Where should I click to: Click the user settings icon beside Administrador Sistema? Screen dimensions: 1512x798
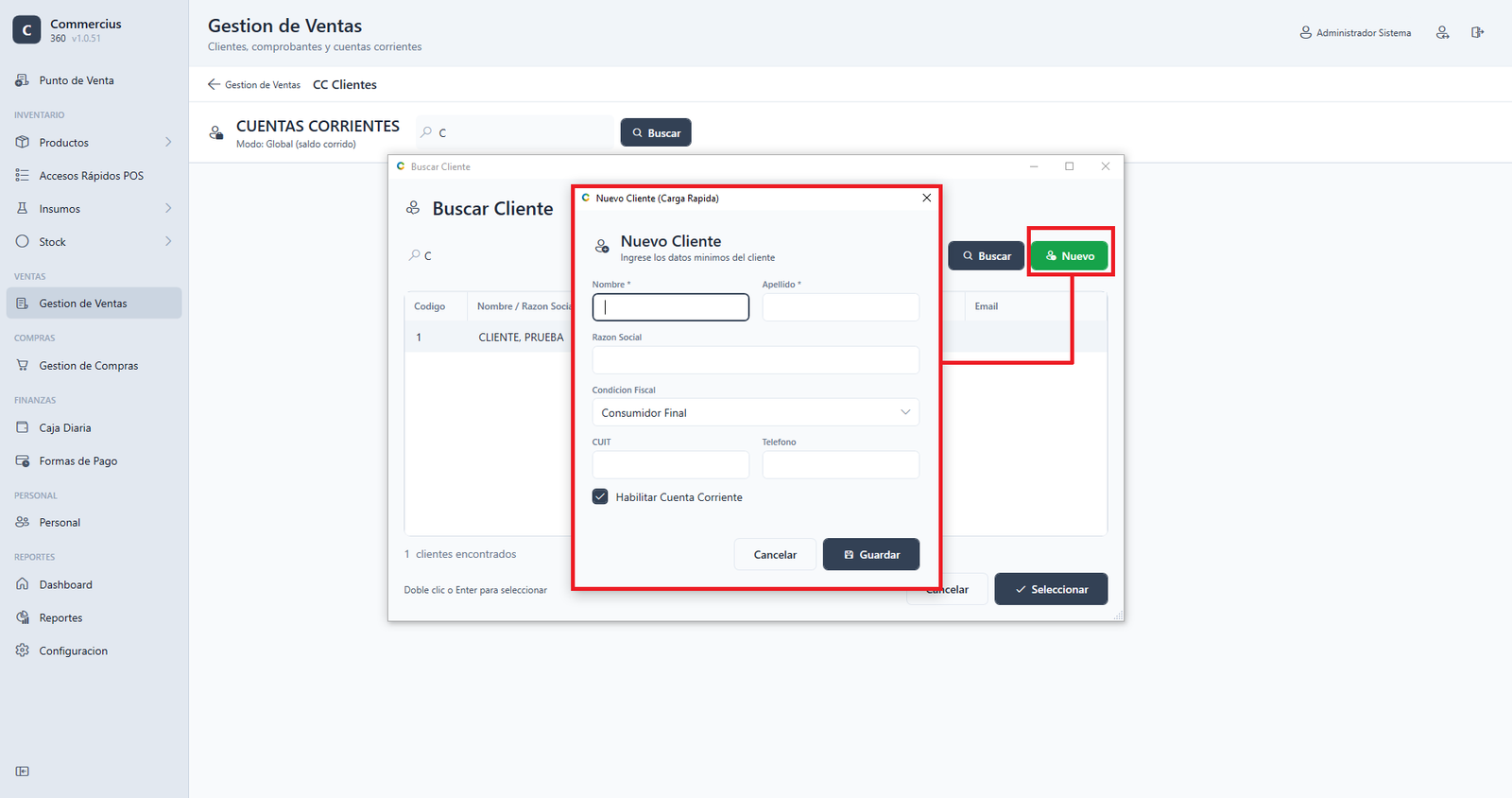click(1442, 32)
